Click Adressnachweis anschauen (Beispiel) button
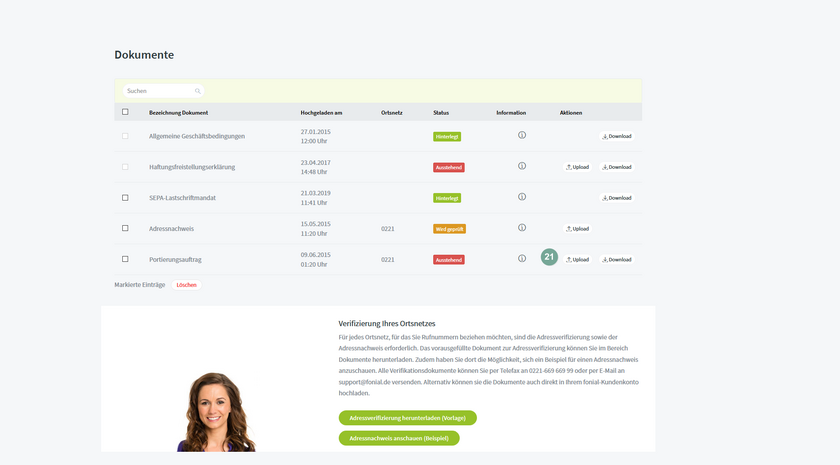840x465 pixels. click(x=399, y=438)
